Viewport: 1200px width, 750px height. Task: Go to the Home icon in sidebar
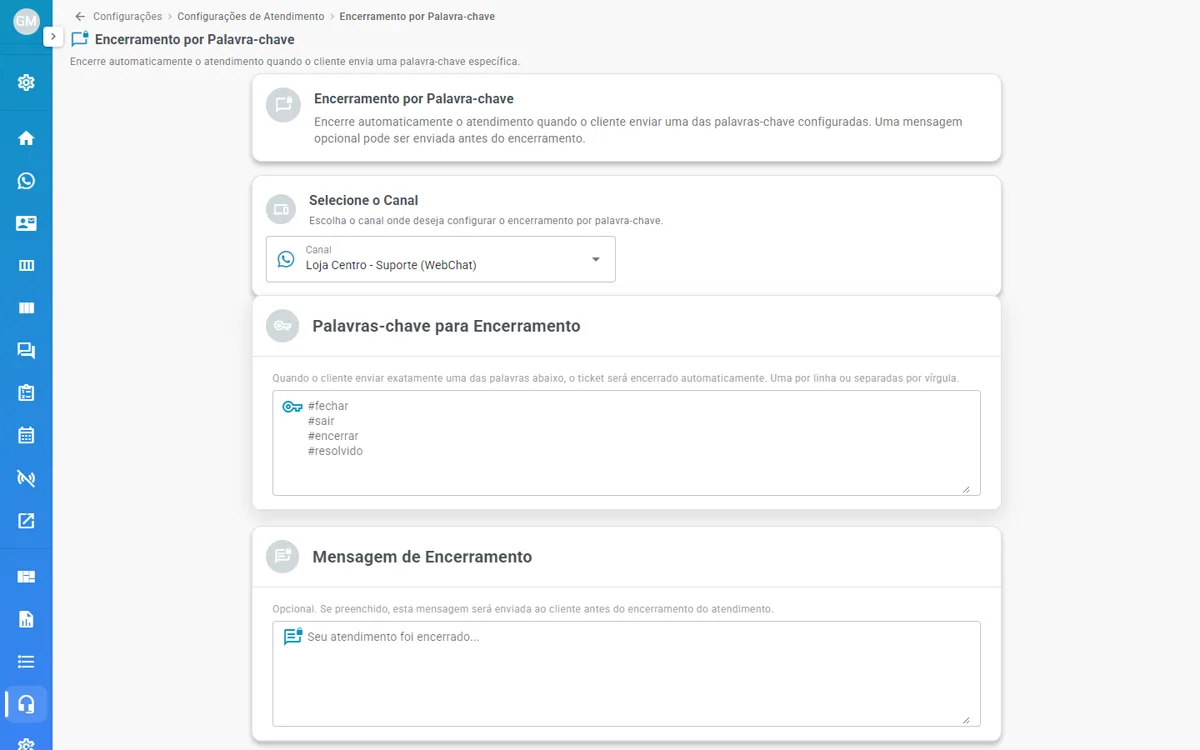26,138
